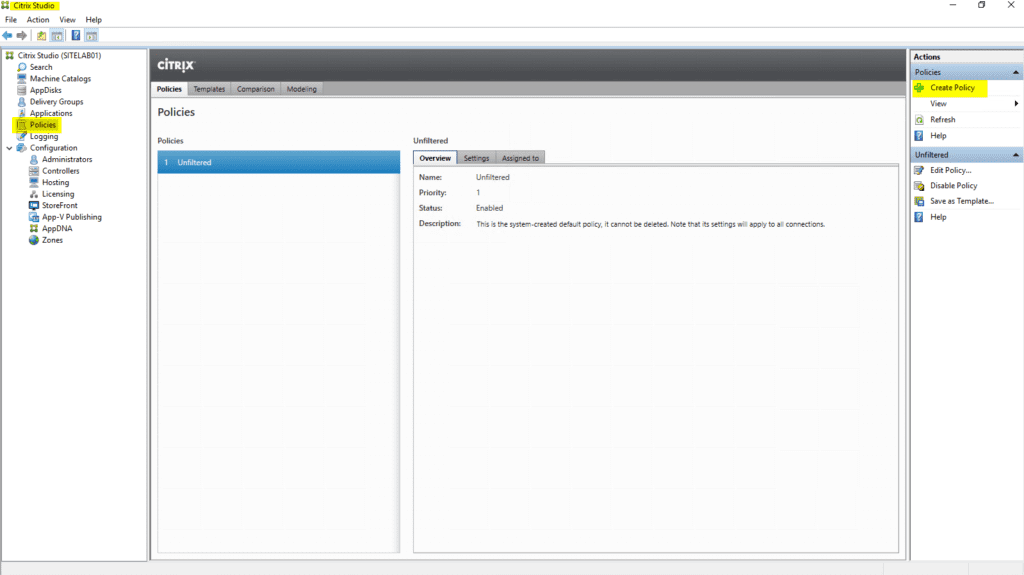Collapse the Configuration tree node
This screenshot has height=575, width=1024.
click(10, 148)
